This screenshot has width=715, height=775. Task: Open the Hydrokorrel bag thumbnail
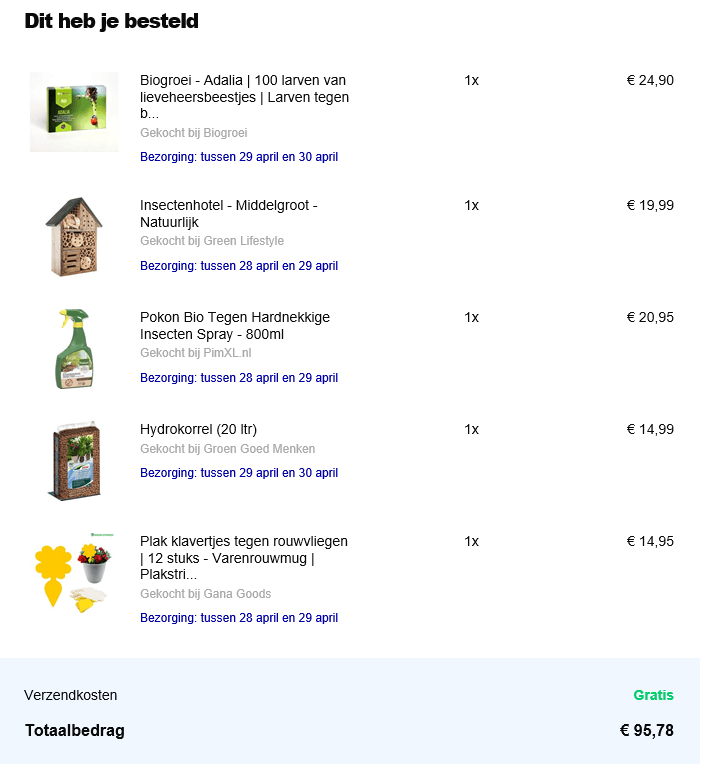pyautogui.click(x=74, y=461)
